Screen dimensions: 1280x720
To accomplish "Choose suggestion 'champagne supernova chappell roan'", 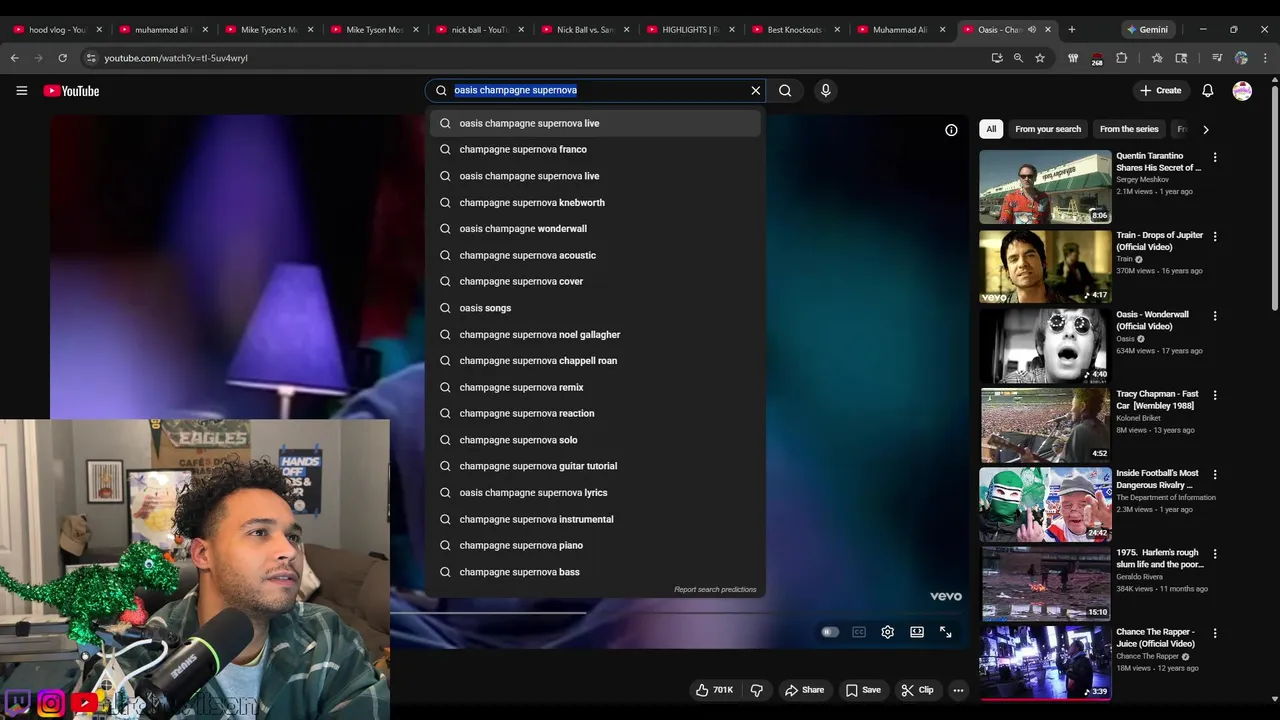I will click(x=595, y=361).
